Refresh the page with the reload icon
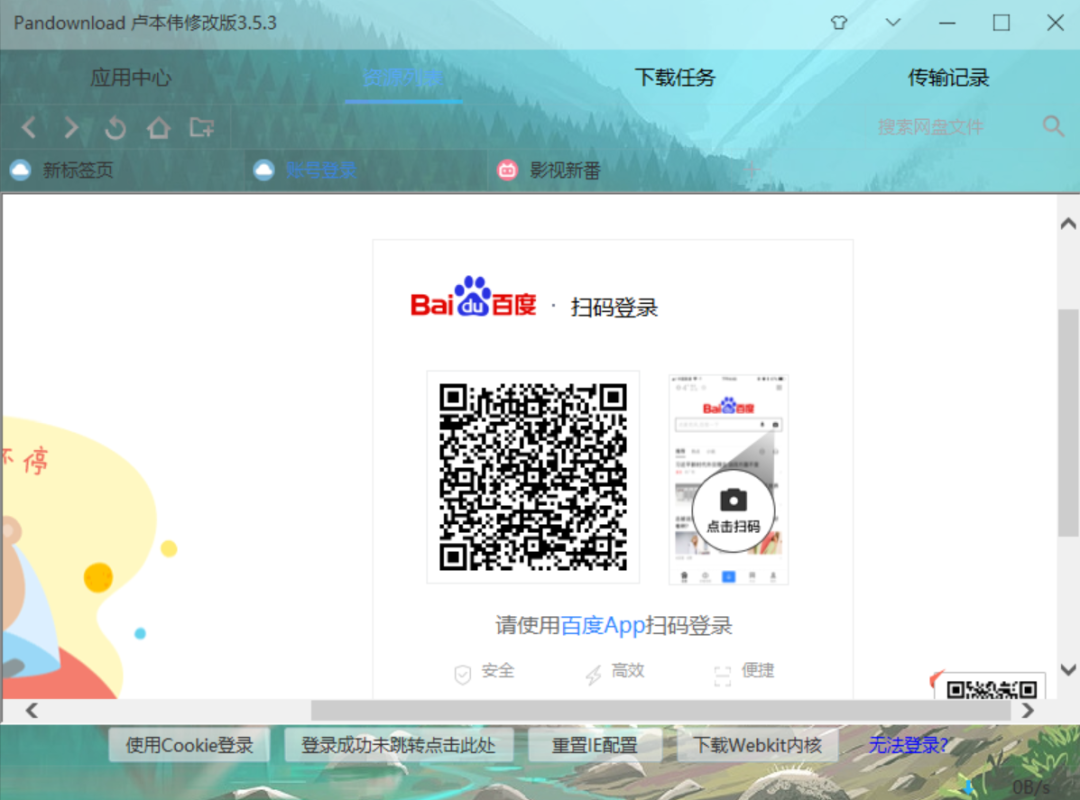Image resolution: width=1080 pixels, height=800 pixels. (115, 127)
